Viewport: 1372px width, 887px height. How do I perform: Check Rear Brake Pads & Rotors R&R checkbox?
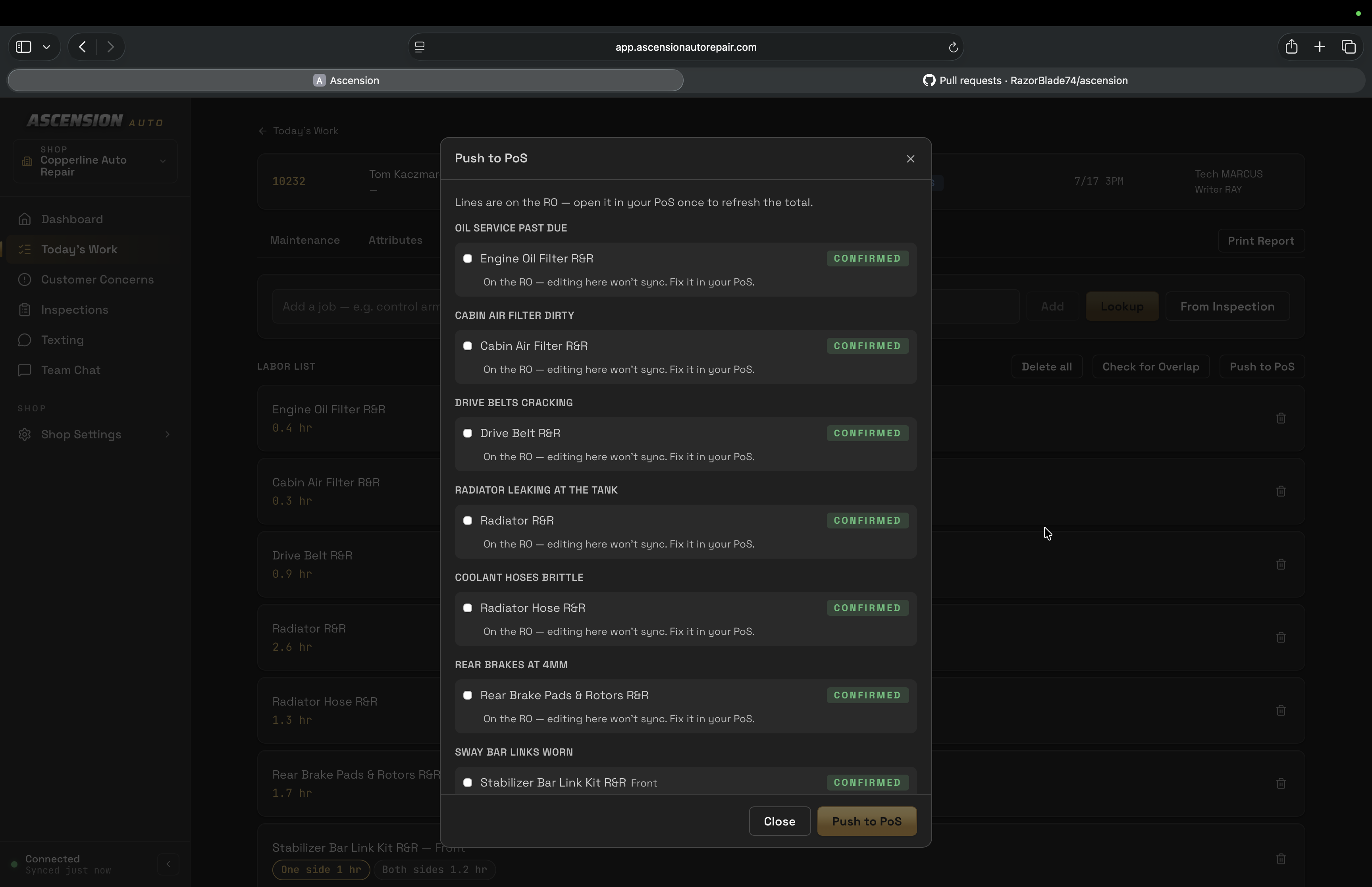coord(468,695)
